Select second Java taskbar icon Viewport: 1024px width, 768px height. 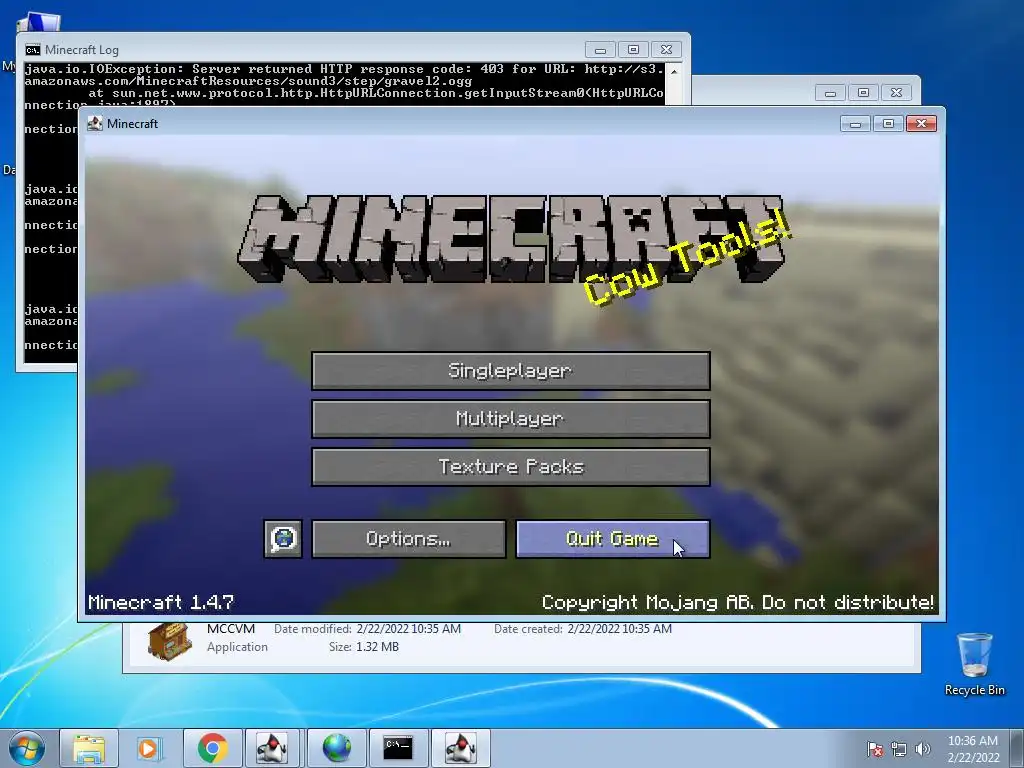pyautogui.click(x=460, y=748)
